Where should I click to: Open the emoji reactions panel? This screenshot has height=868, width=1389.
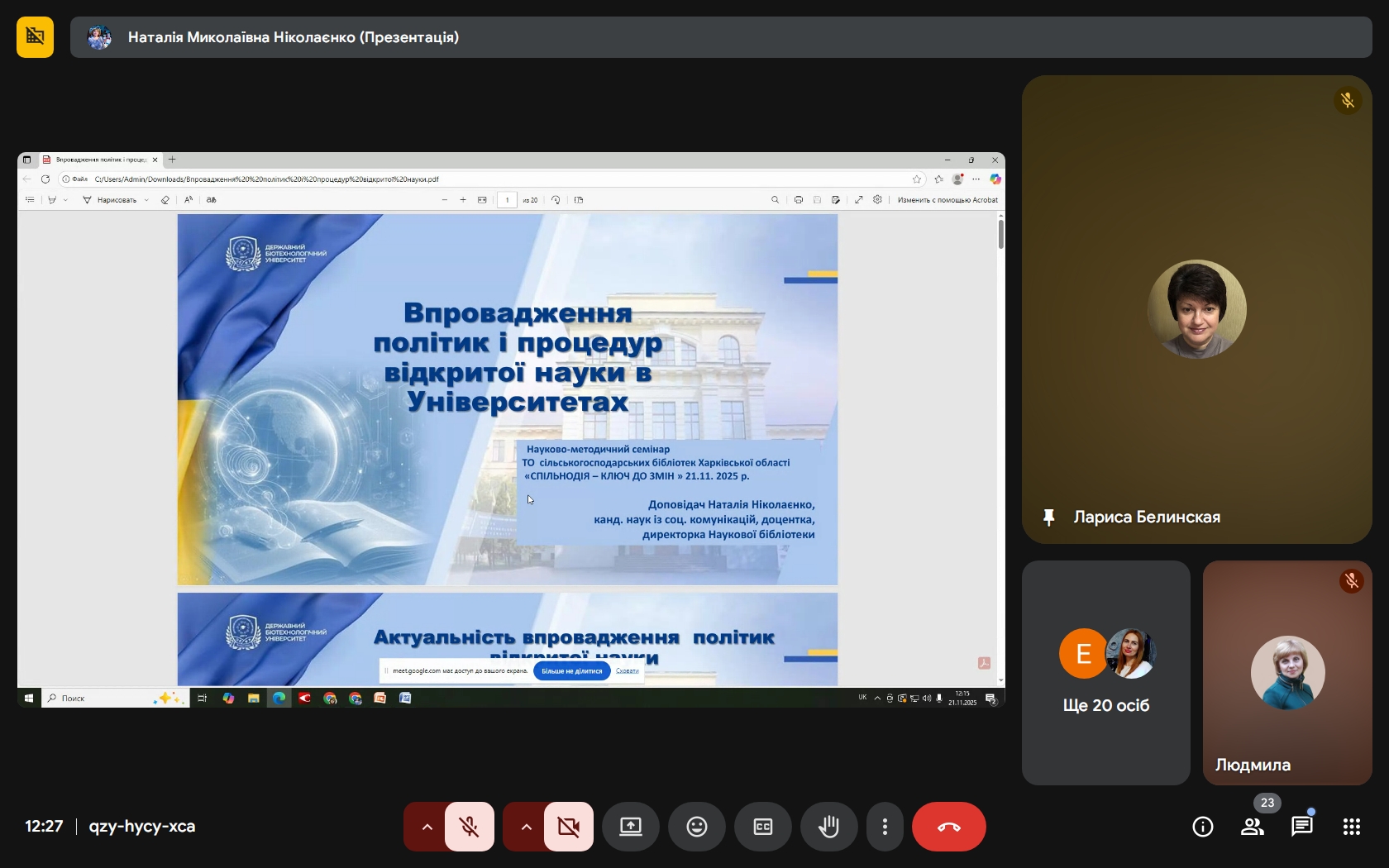tap(696, 827)
